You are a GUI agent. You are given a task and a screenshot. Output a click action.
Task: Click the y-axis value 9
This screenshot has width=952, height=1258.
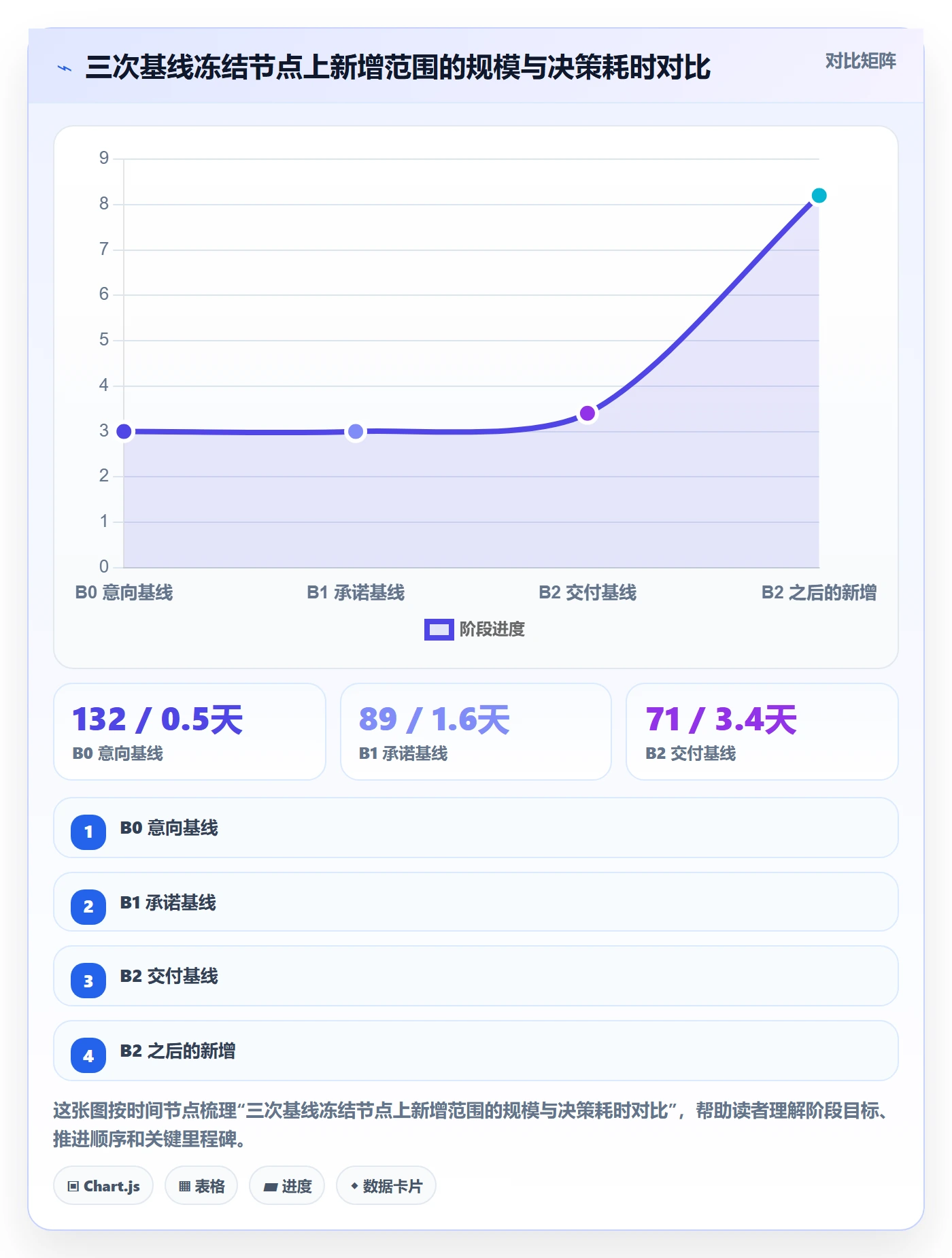click(x=104, y=158)
